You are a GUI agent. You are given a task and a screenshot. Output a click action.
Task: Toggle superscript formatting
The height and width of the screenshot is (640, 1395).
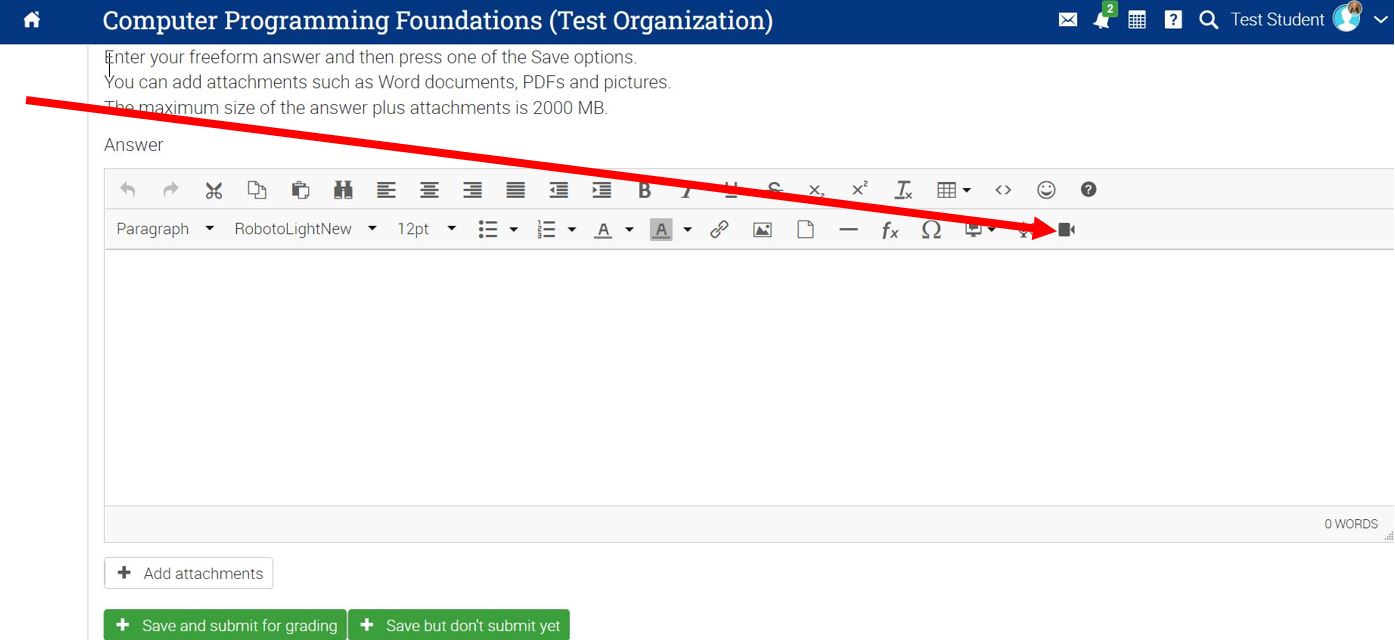pyautogui.click(x=859, y=190)
